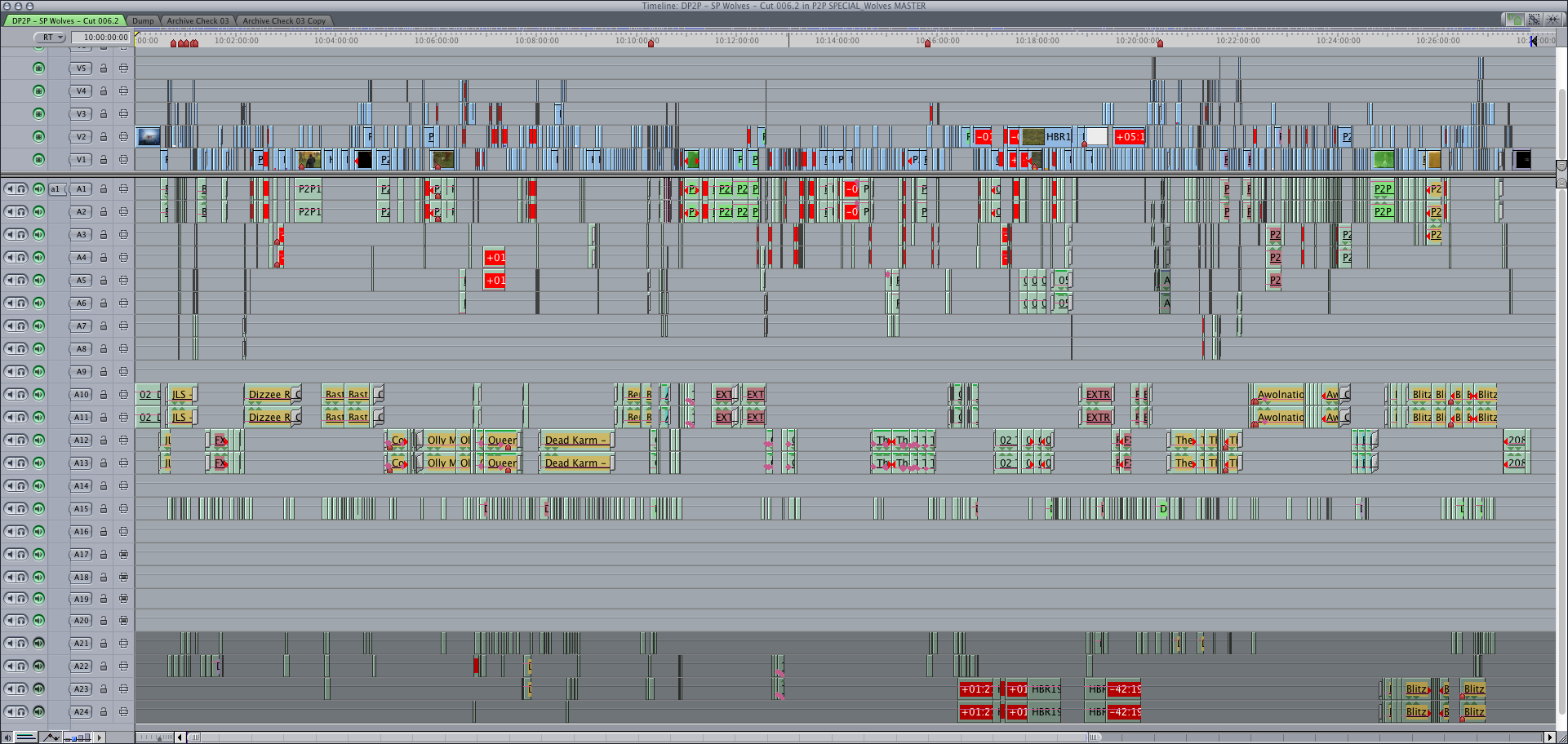Click the vertical video-track scroll bar
Viewport: 1568px width, 744px height.
click(x=1561, y=122)
